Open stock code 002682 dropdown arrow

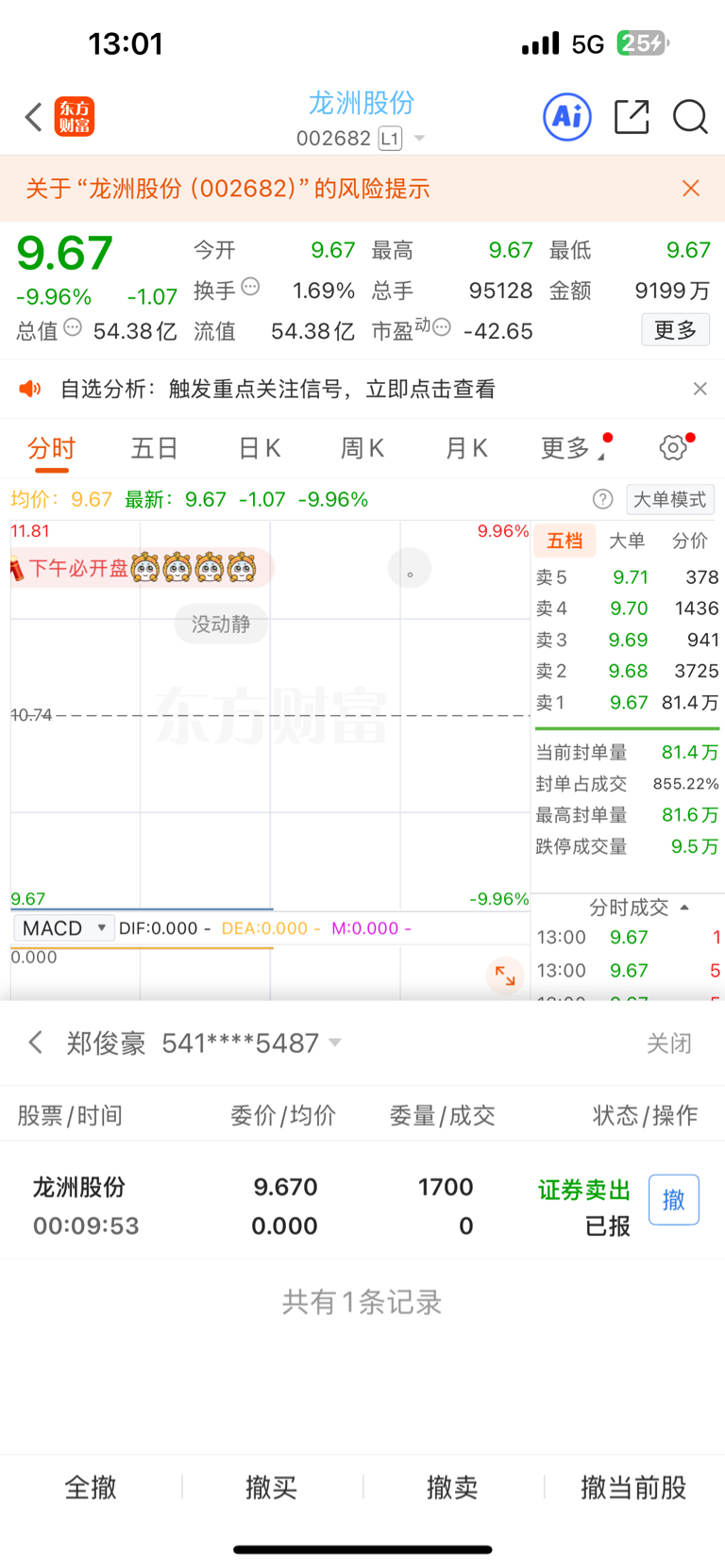(x=419, y=139)
